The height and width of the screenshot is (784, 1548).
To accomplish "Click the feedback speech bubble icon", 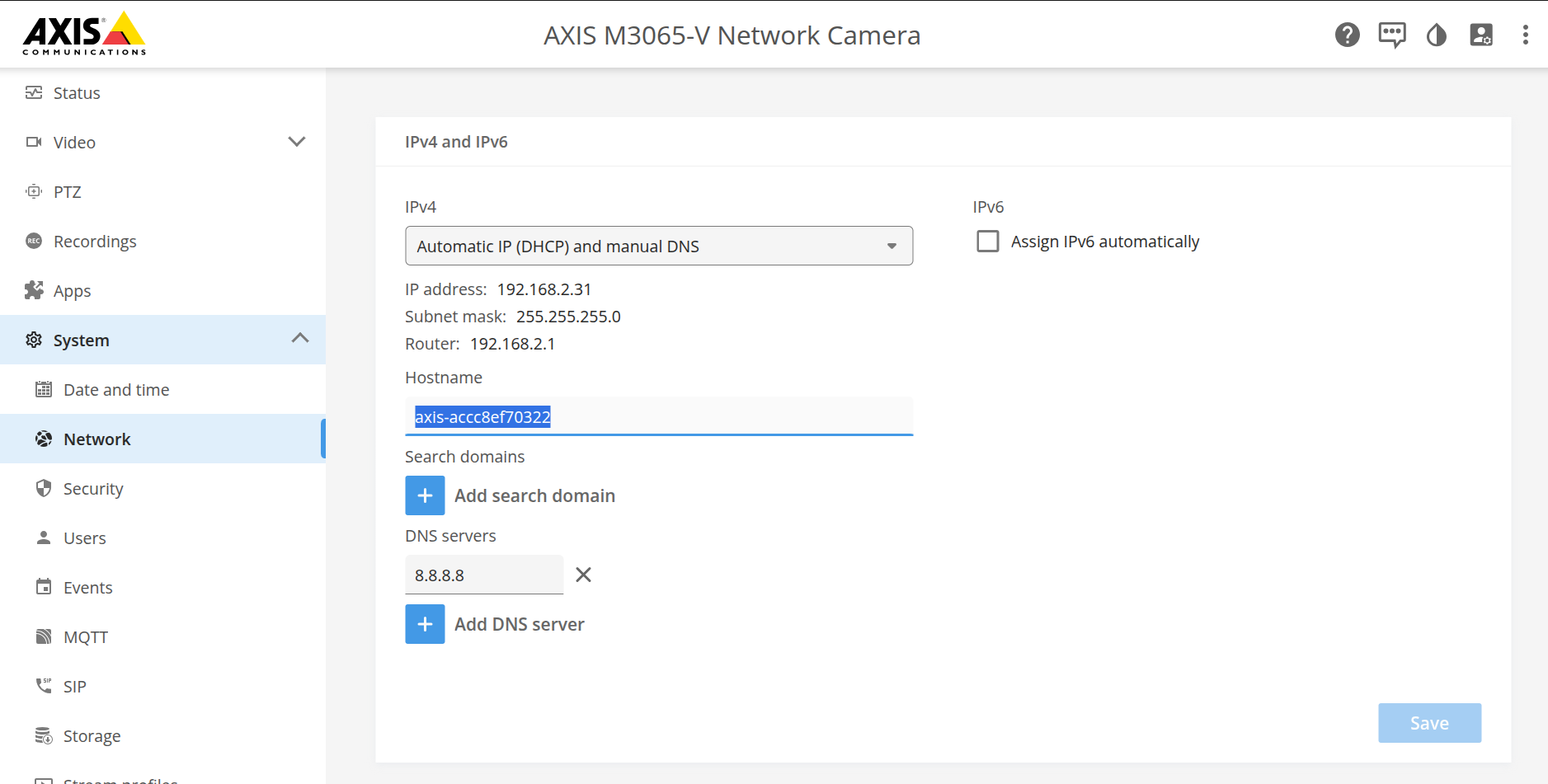I will coord(1391,35).
